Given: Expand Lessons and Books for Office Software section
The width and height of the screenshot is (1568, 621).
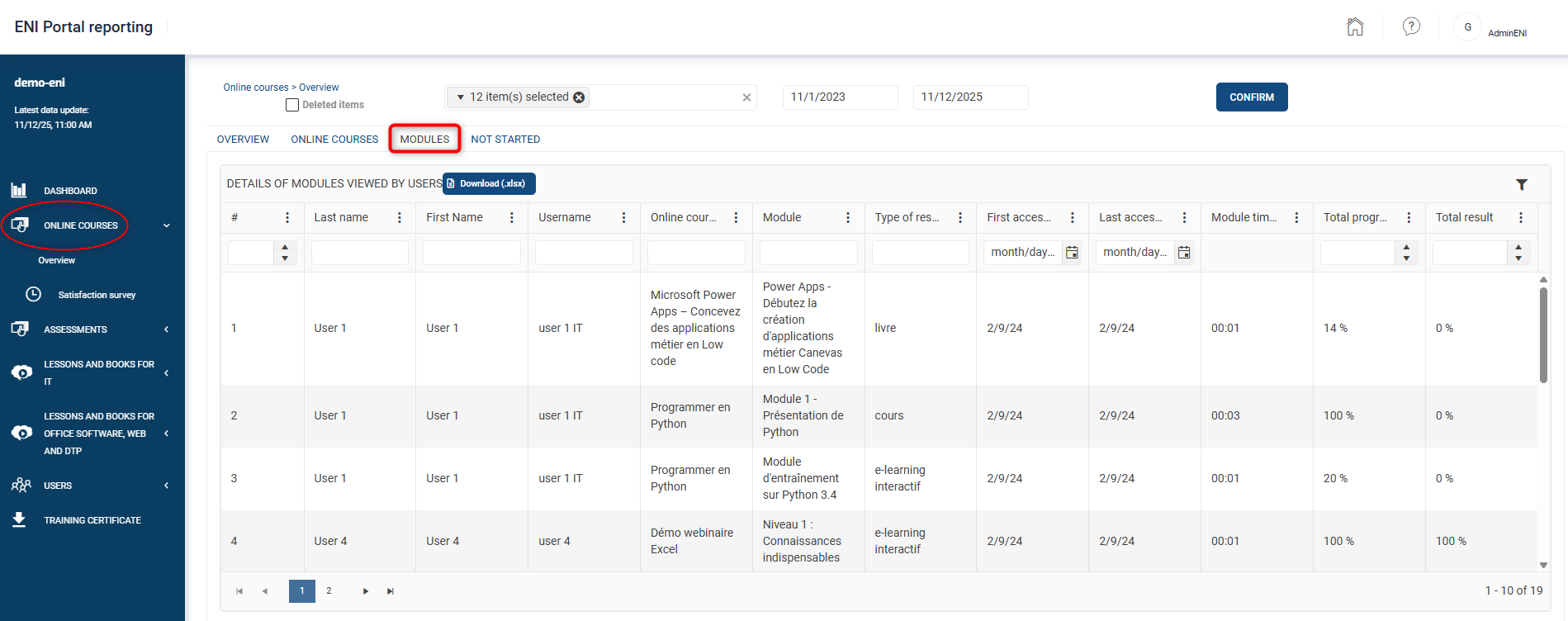Looking at the screenshot, I should (167, 434).
